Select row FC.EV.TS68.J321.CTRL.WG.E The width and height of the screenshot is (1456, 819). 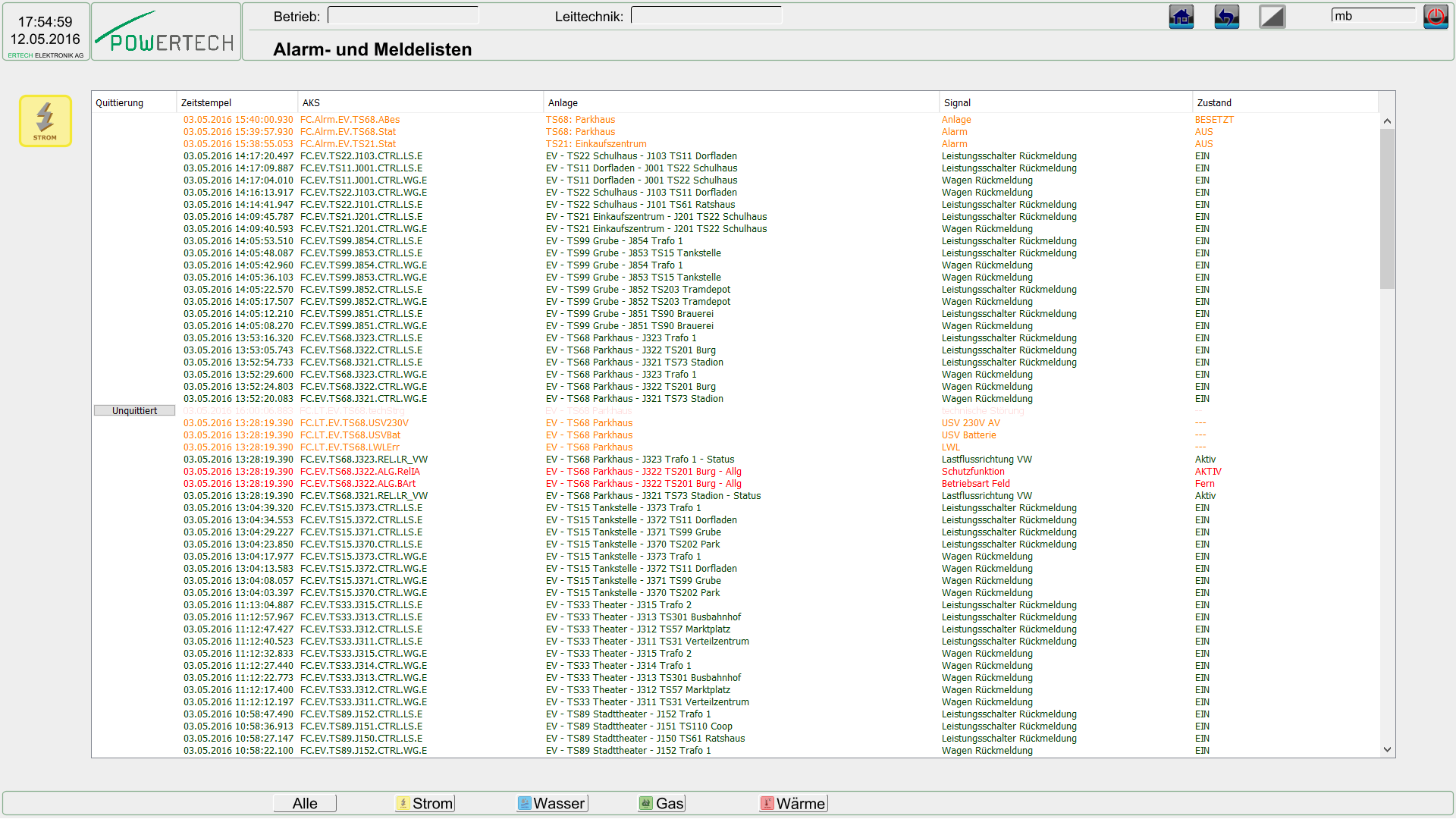pos(736,399)
